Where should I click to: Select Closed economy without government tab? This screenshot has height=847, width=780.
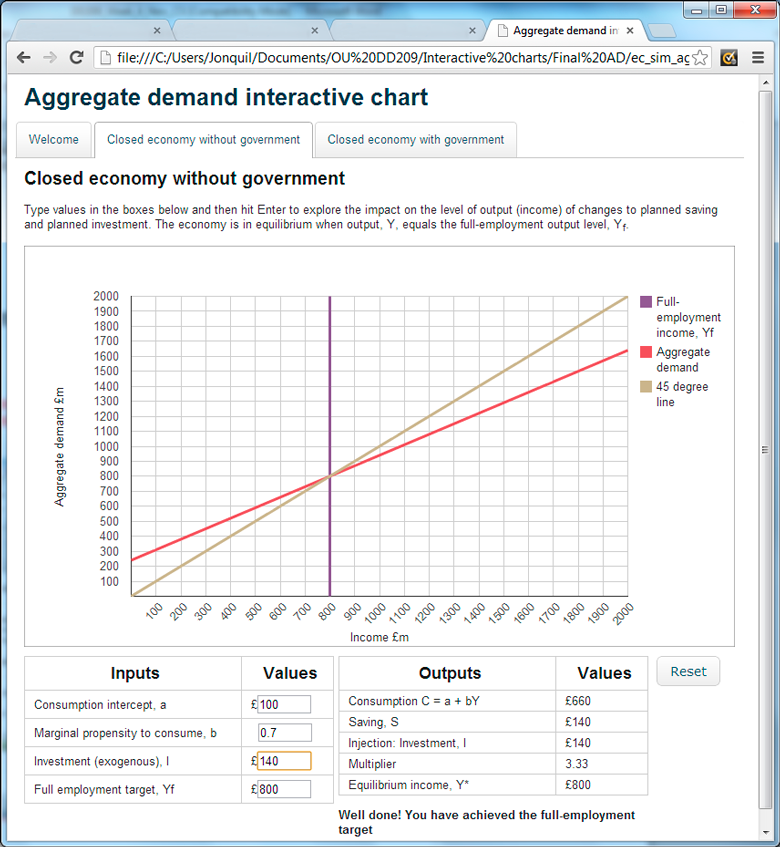(x=203, y=140)
